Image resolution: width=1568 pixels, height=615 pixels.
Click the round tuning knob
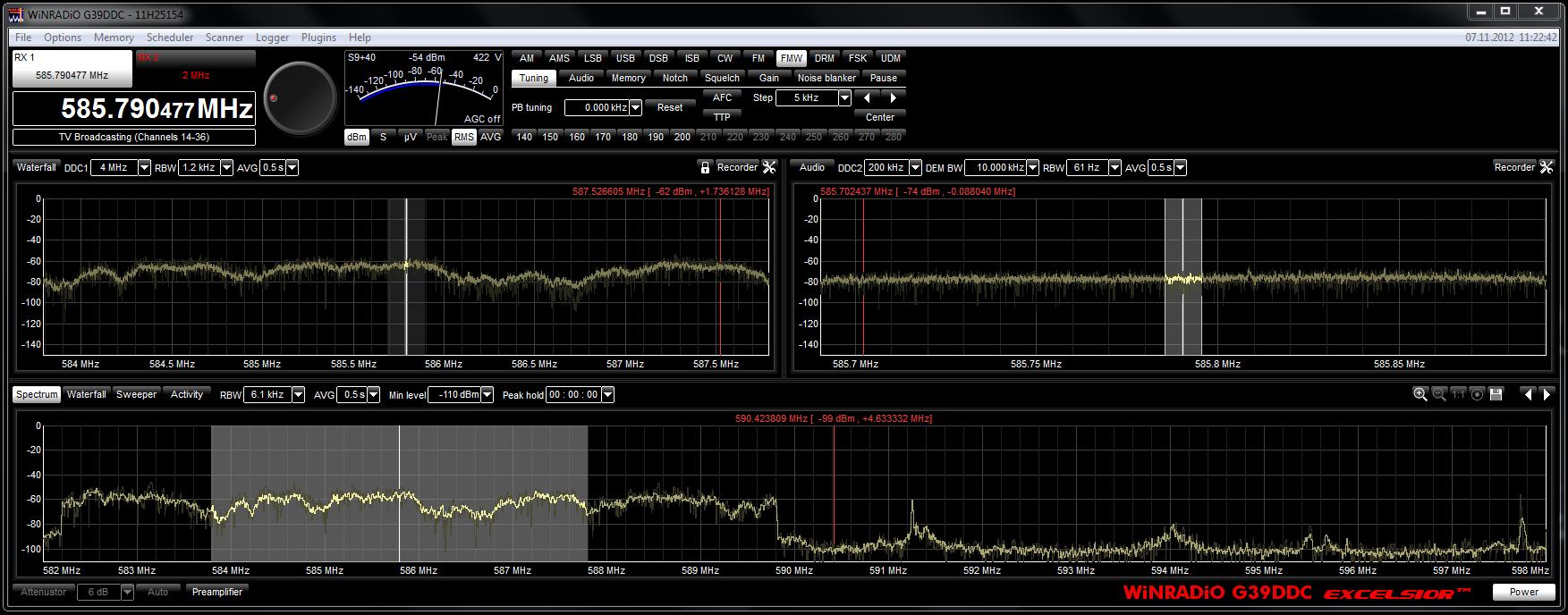click(x=301, y=97)
